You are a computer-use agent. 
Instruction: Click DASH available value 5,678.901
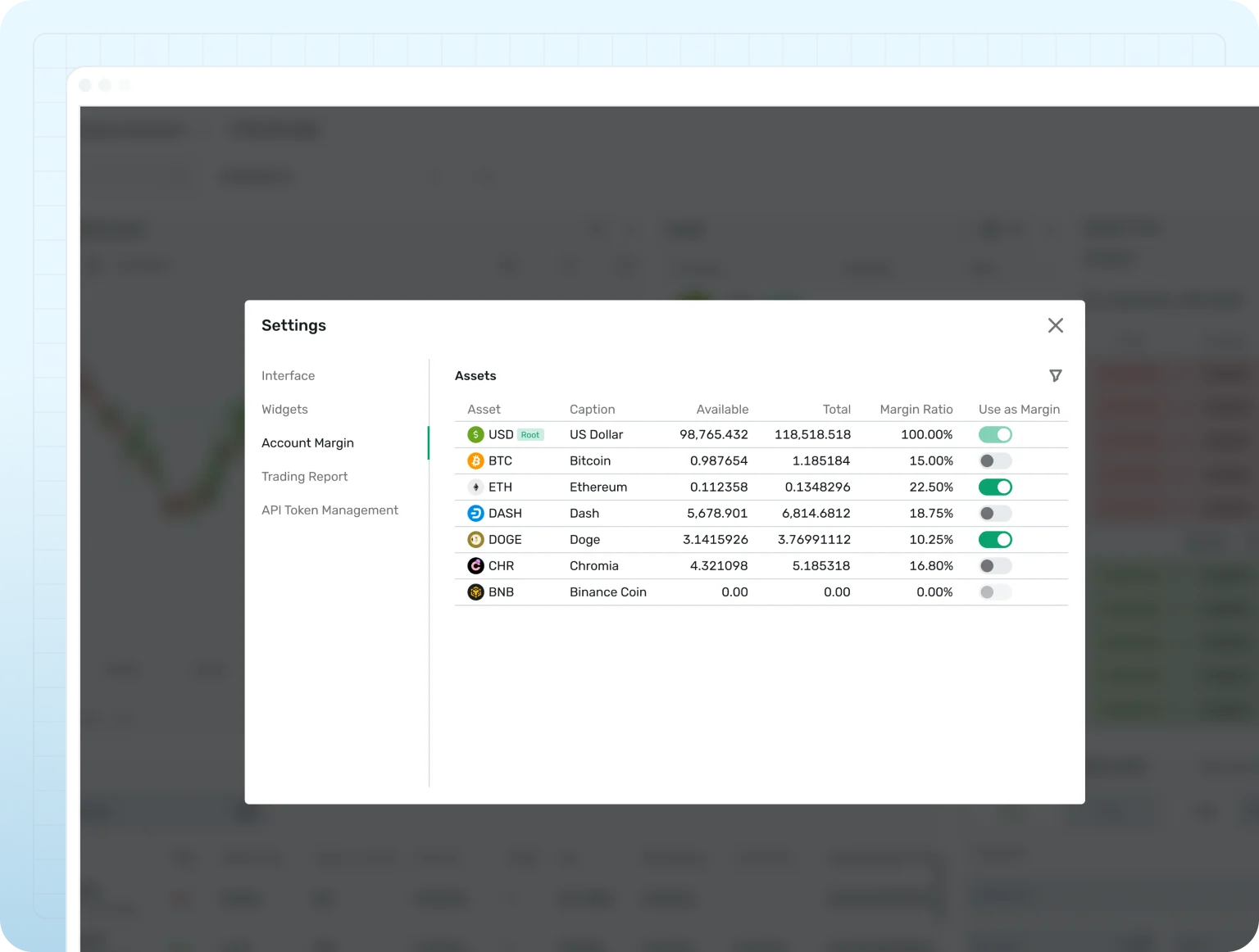click(x=717, y=513)
